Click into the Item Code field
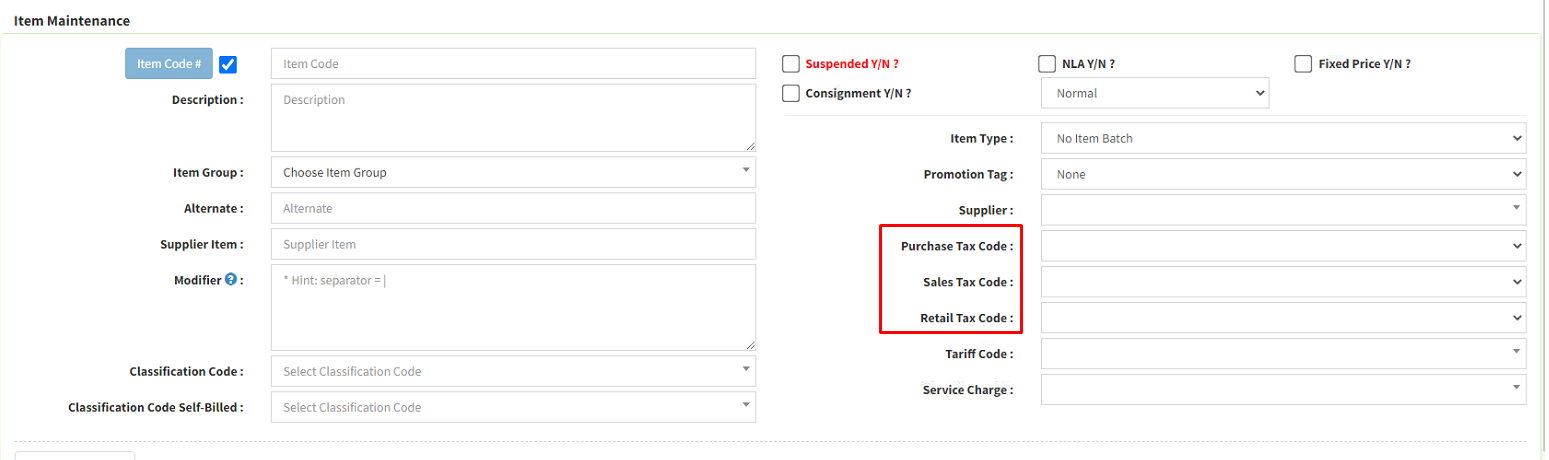 [513, 64]
